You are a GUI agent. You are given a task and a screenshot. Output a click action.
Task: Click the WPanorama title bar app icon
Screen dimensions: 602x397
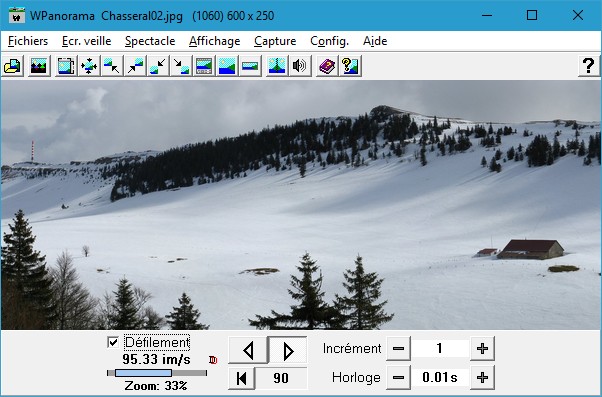click(17, 15)
